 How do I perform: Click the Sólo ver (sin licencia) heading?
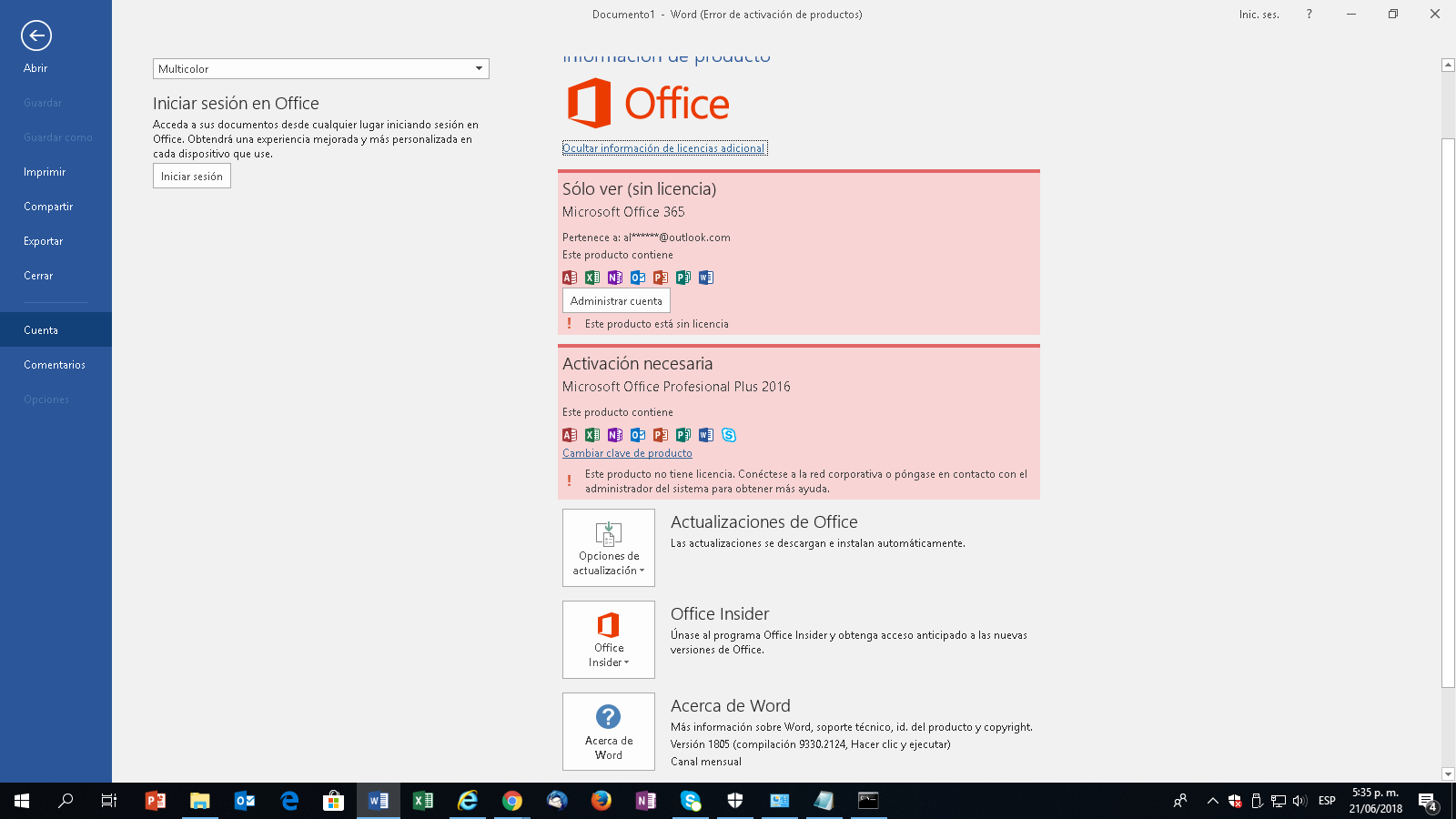pos(639,188)
